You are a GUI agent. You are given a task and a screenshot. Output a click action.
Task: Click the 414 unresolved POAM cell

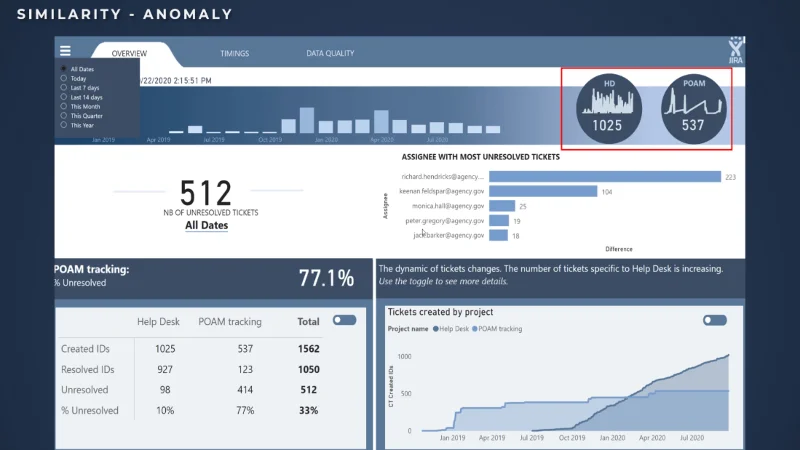click(245, 390)
